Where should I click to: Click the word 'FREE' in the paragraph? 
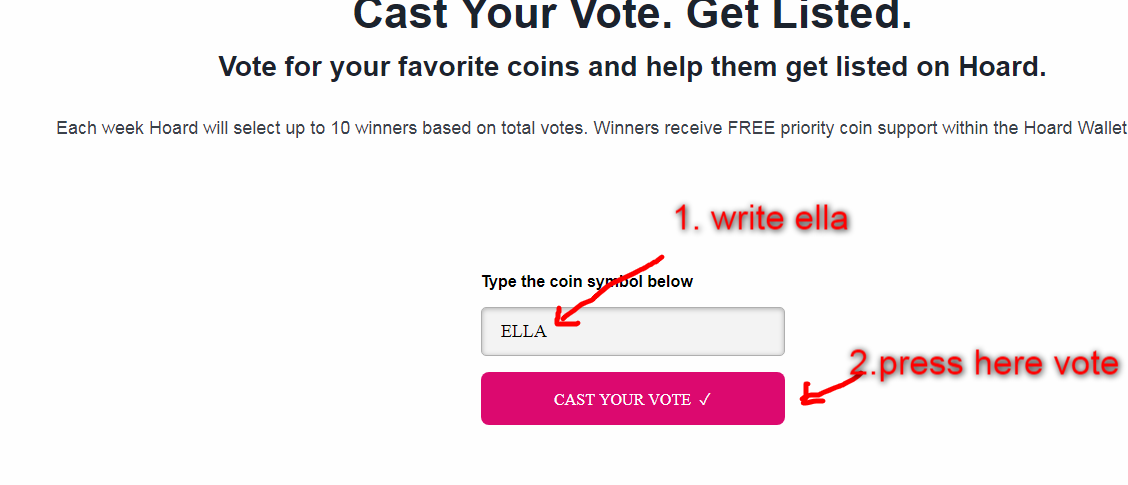(x=753, y=128)
